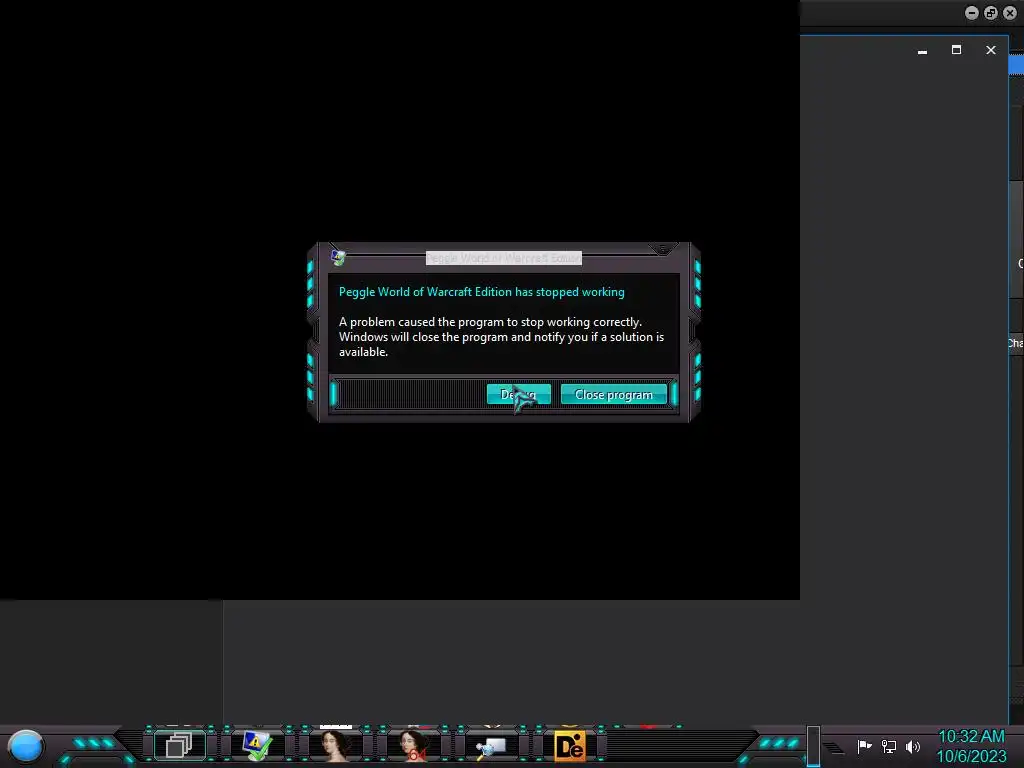Open the magnifier and screen taskbar app
The height and width of the screenshot is (768, 1024).
click(490, 746)
